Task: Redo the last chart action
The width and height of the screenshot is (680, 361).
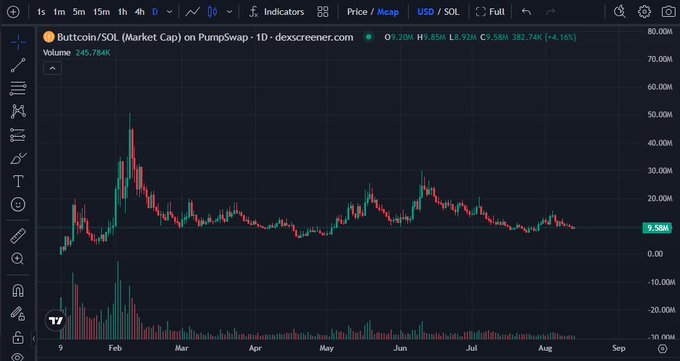Action: pos(551,12)
